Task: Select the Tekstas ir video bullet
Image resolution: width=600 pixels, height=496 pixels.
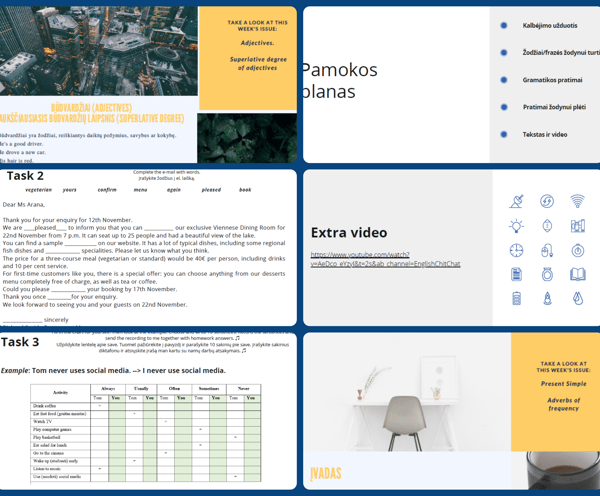Action: 545,134
